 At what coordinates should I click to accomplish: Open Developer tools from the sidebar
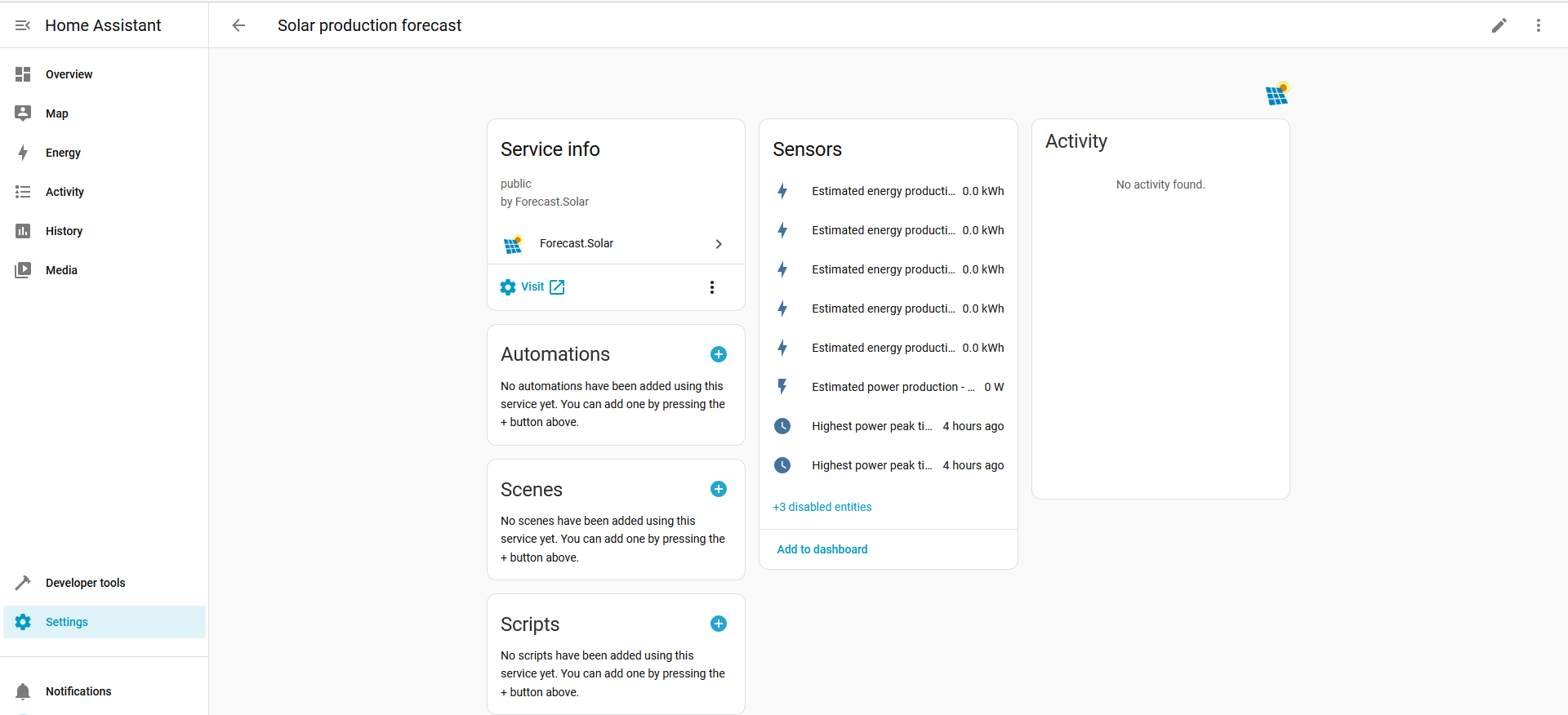coord(85,583)
